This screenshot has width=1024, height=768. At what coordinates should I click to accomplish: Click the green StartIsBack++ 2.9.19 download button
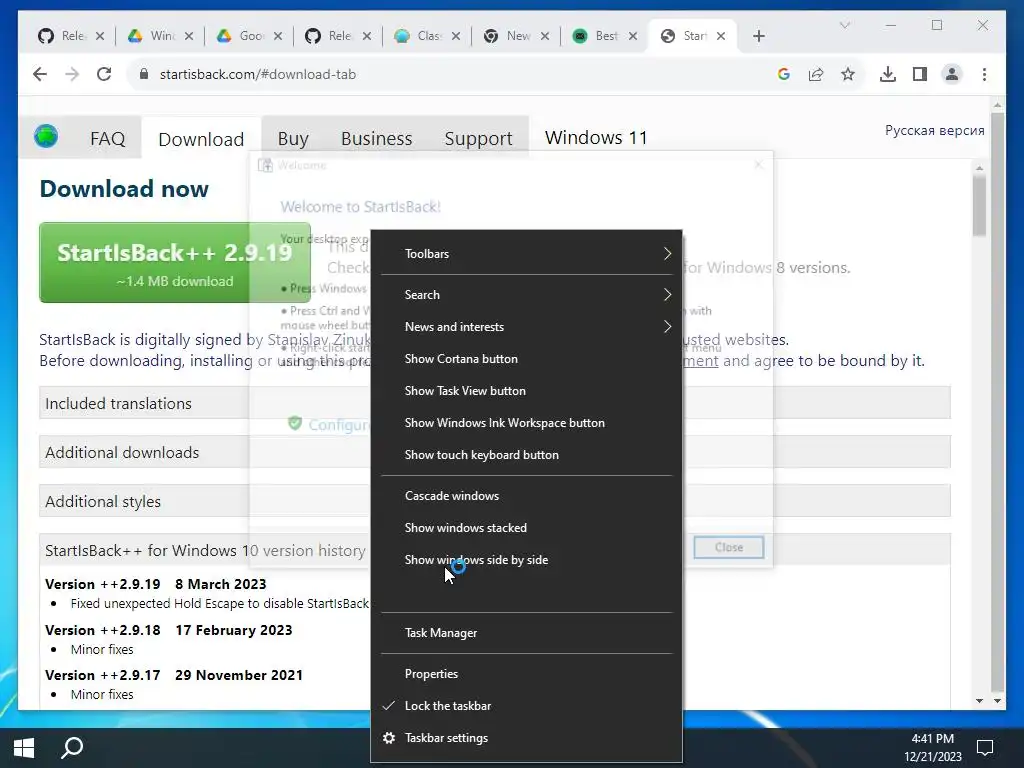(x=174, y=263)
